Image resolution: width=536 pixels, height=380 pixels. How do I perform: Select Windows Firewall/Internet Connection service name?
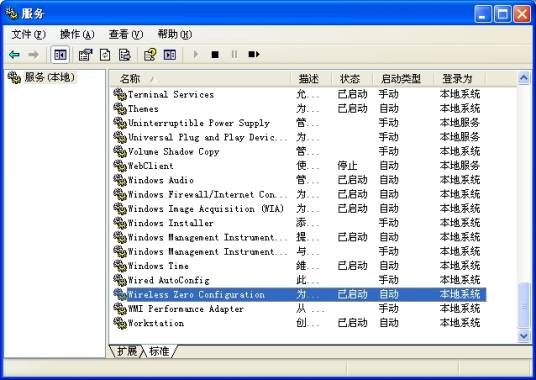[207, 194]
